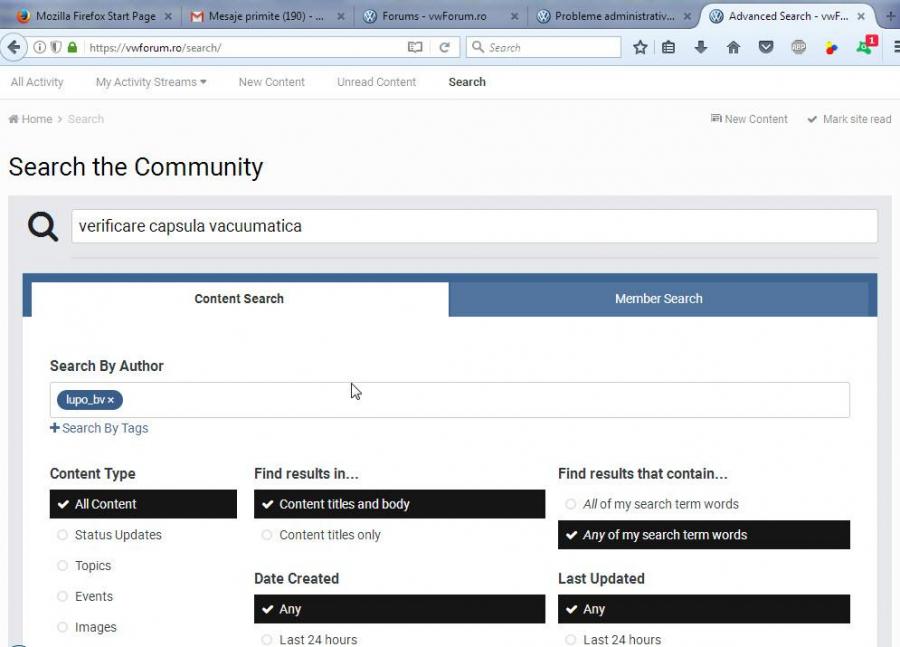Open the downloads arrow icon
This screenshot has height=647, width=900.
pos(701,47)
